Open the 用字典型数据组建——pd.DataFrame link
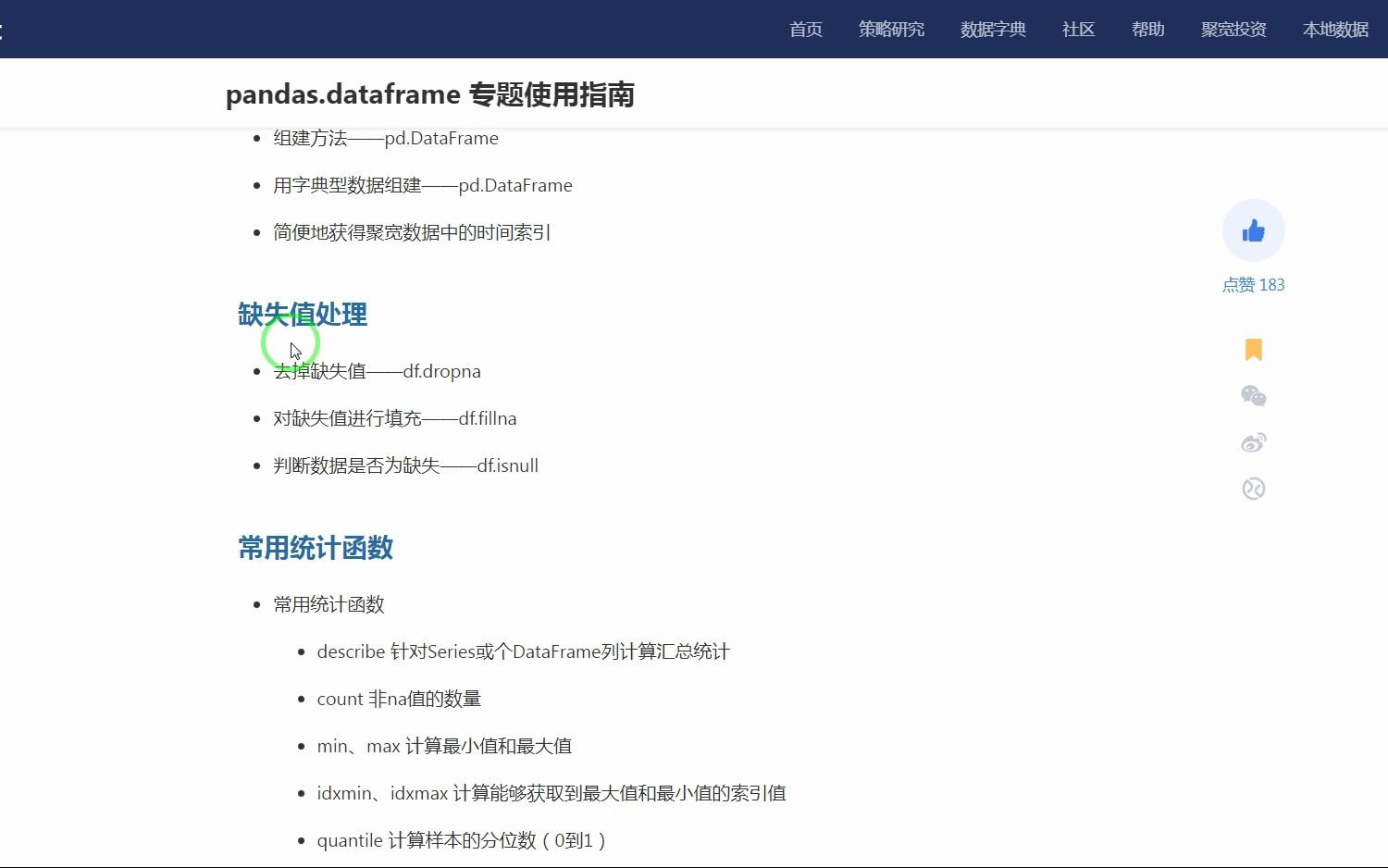The height and width of the screenshot is (868, 1388). click(x=423, y=185)
